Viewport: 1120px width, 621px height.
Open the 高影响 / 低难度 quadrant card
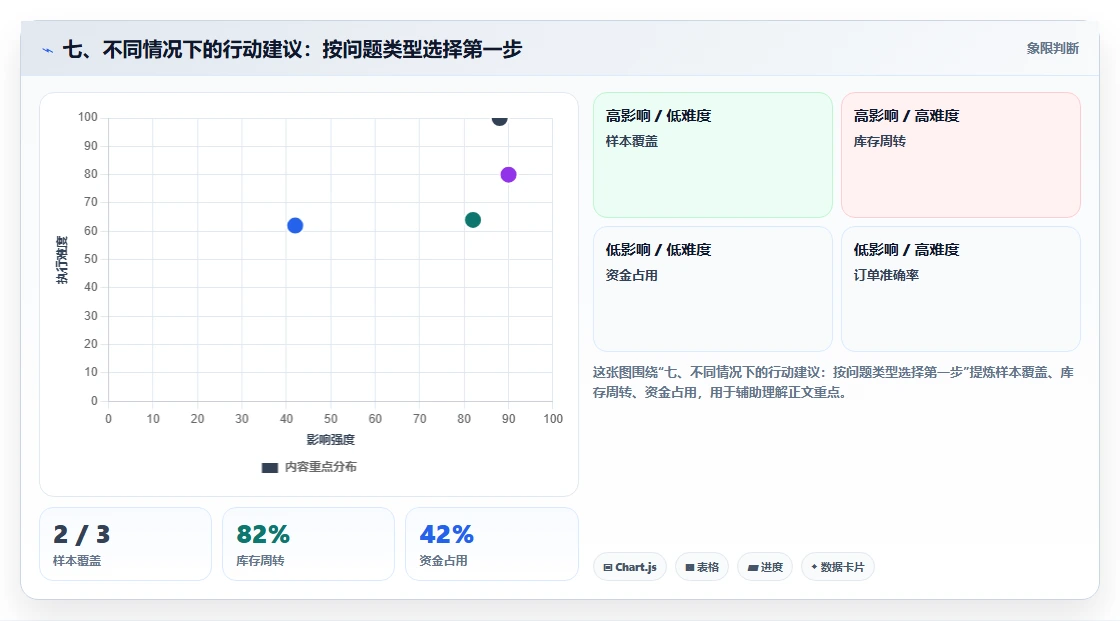(713, 155)
